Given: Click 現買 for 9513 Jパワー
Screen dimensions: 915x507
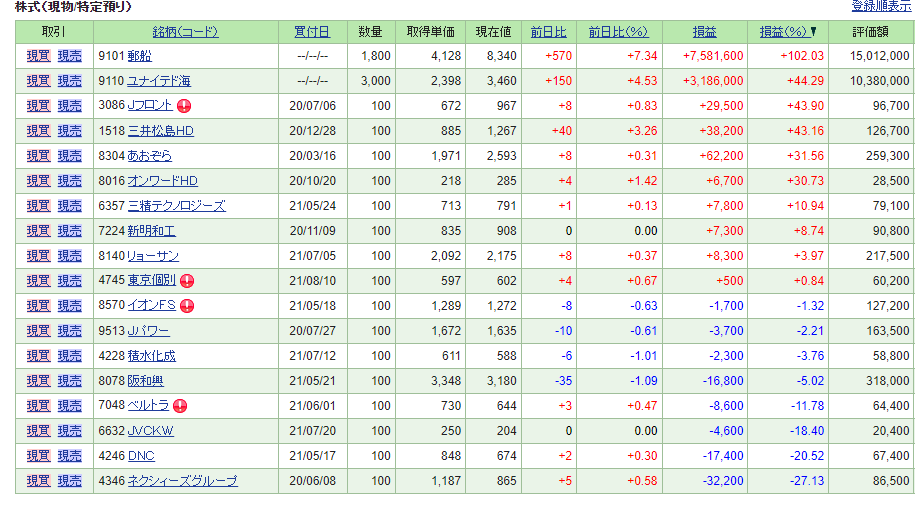Looking at the screenshot, I should pos(39,331).
